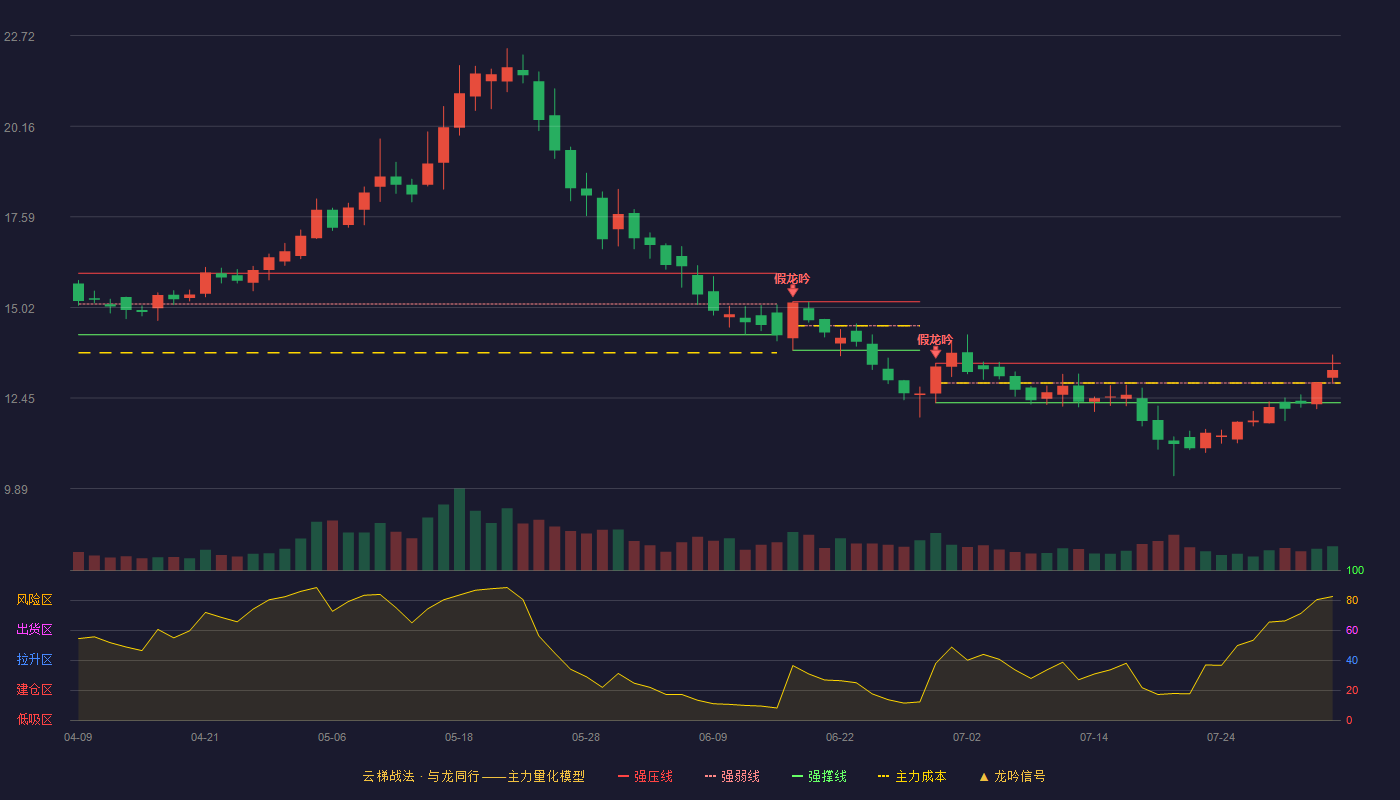Click the 07-24 date label

coord(1221,737)
